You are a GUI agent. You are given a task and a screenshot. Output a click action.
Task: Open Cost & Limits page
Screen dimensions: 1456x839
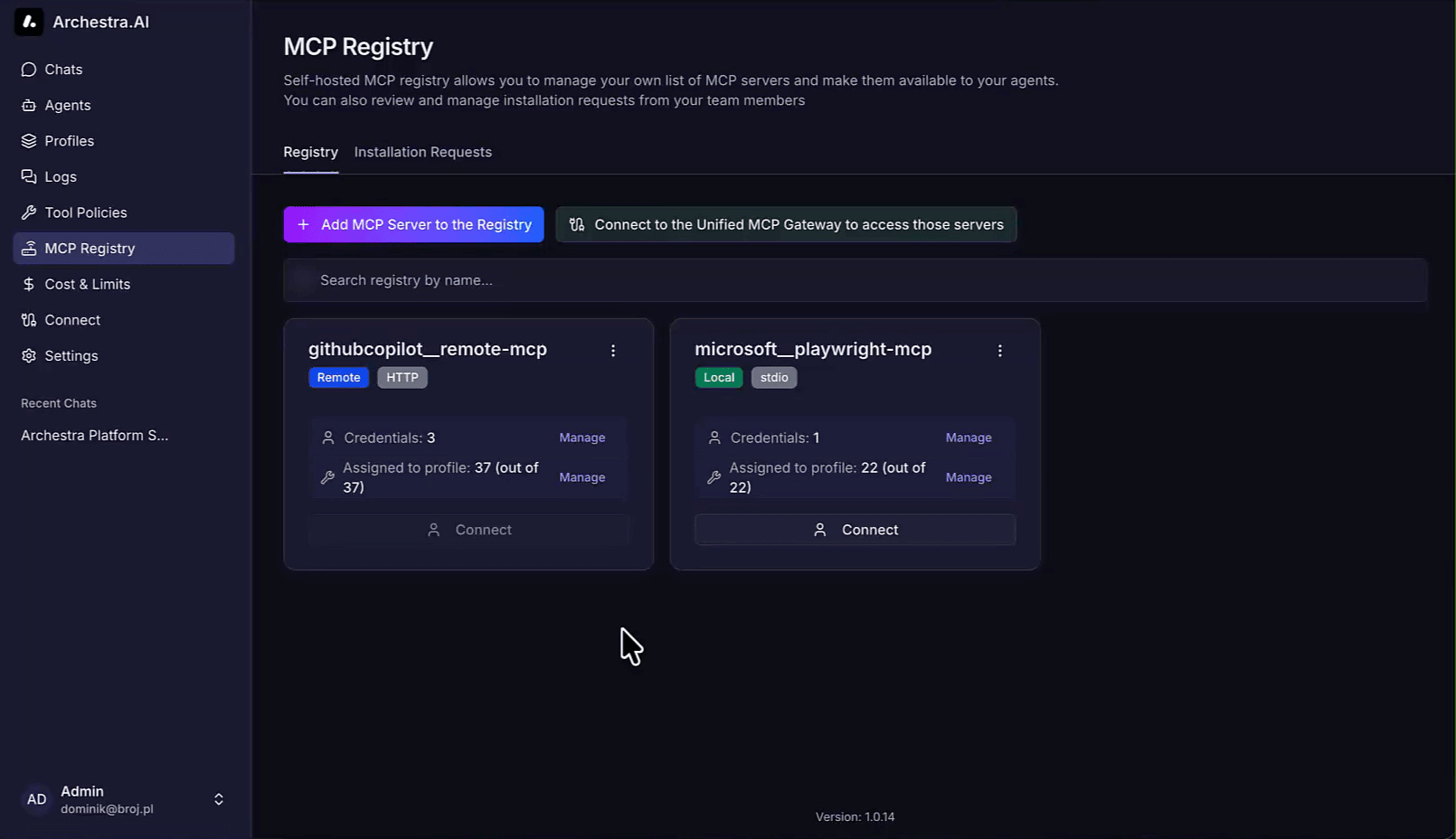87,284
